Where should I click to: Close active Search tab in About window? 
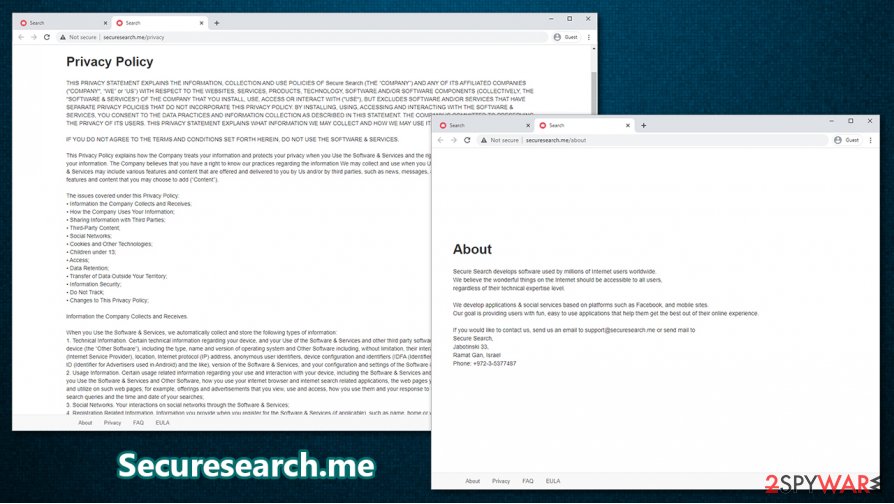[x=628, y=125]
